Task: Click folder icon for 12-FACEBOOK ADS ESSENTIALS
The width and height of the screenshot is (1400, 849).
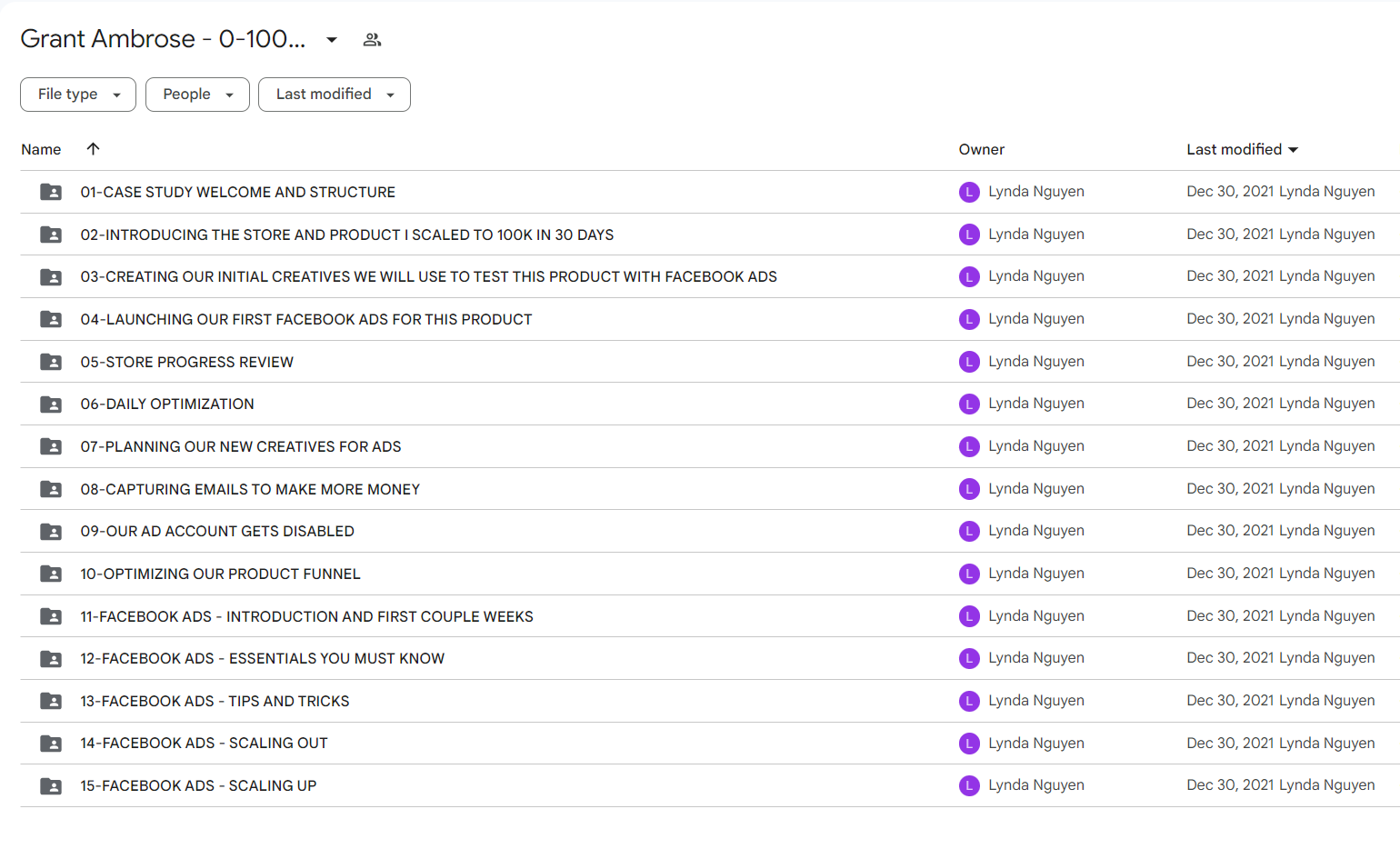Action: pos(51,659)
